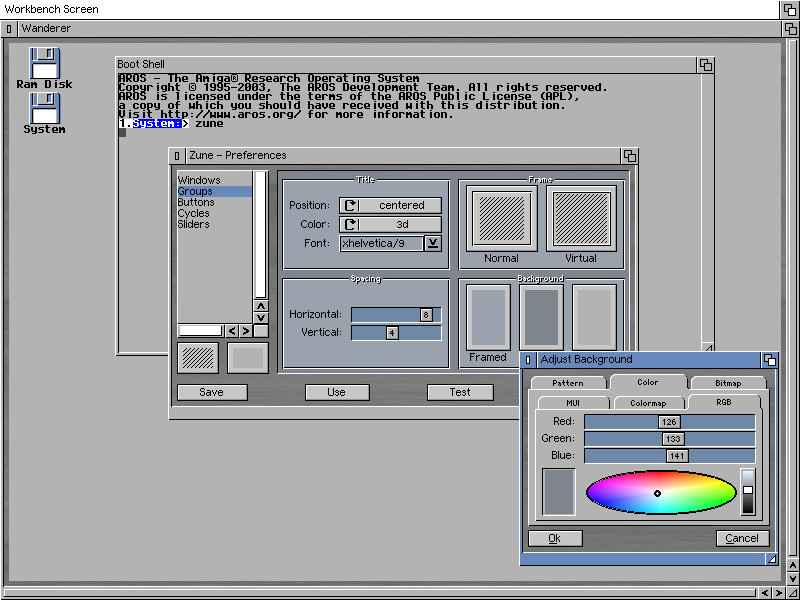The image size is (800, 600).
Task: Confirm with the Ok button
Action: (555, 539)
